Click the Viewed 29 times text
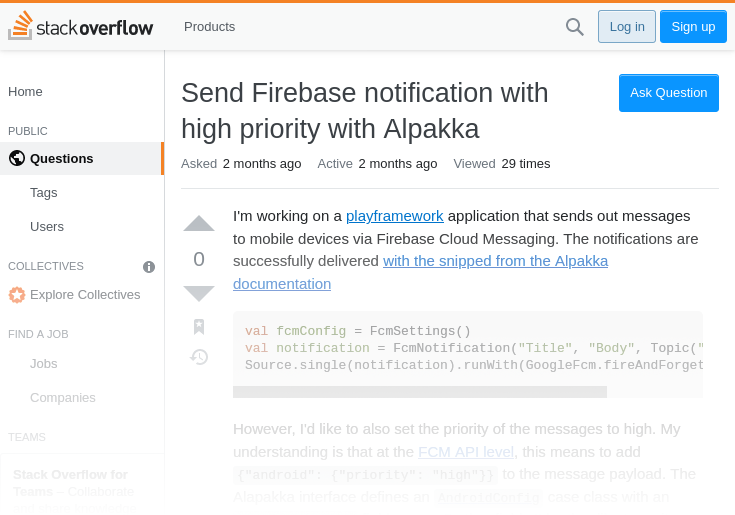 502,164
